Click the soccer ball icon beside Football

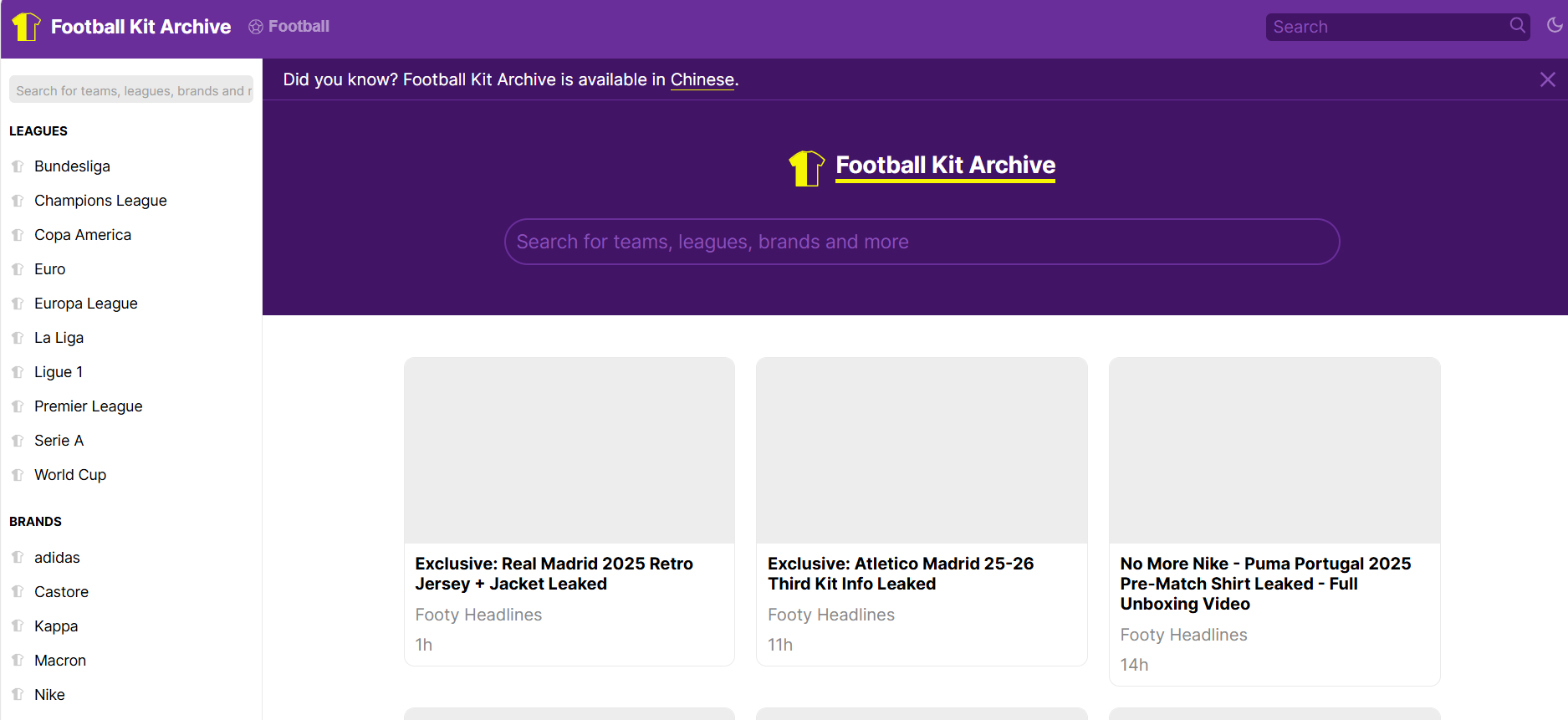[256, 27]
